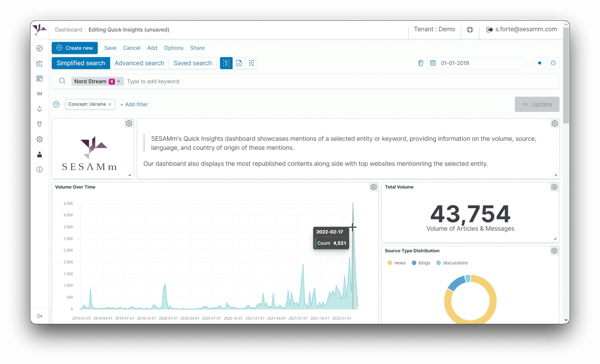Open the bell alerts icon in sidebar

39,109
